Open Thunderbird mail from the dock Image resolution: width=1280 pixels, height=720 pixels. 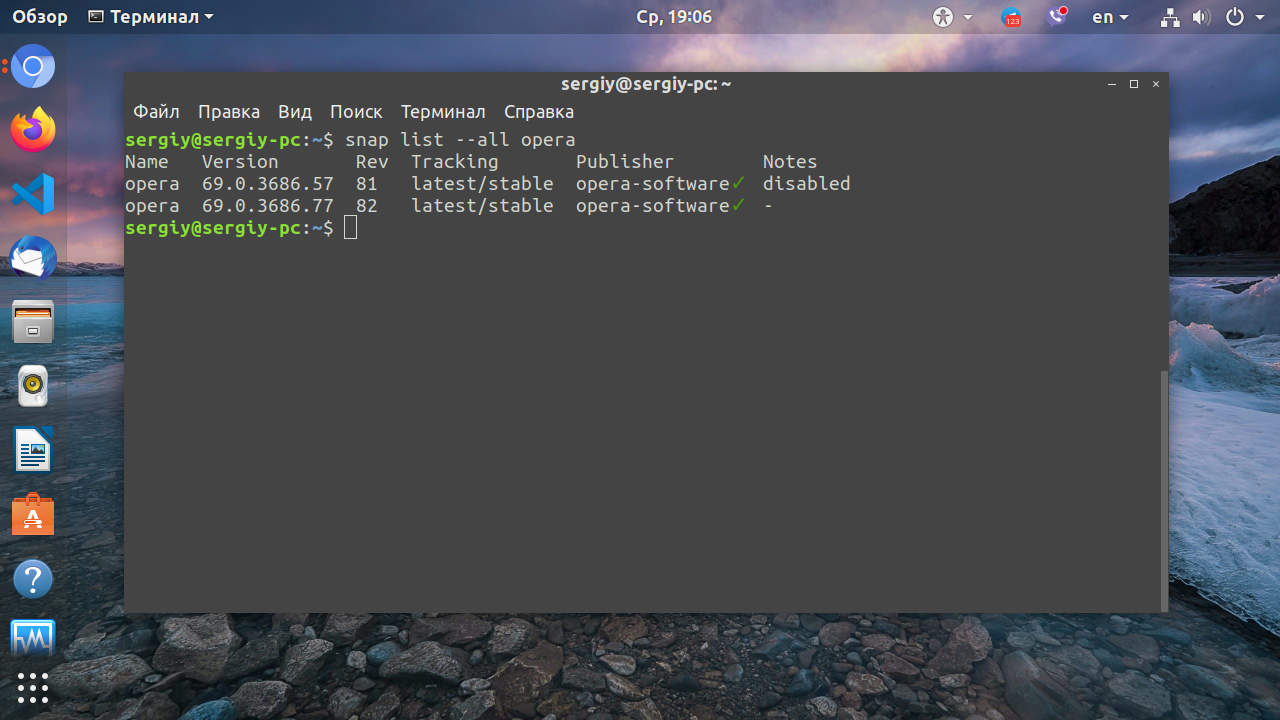coord(33,258)
